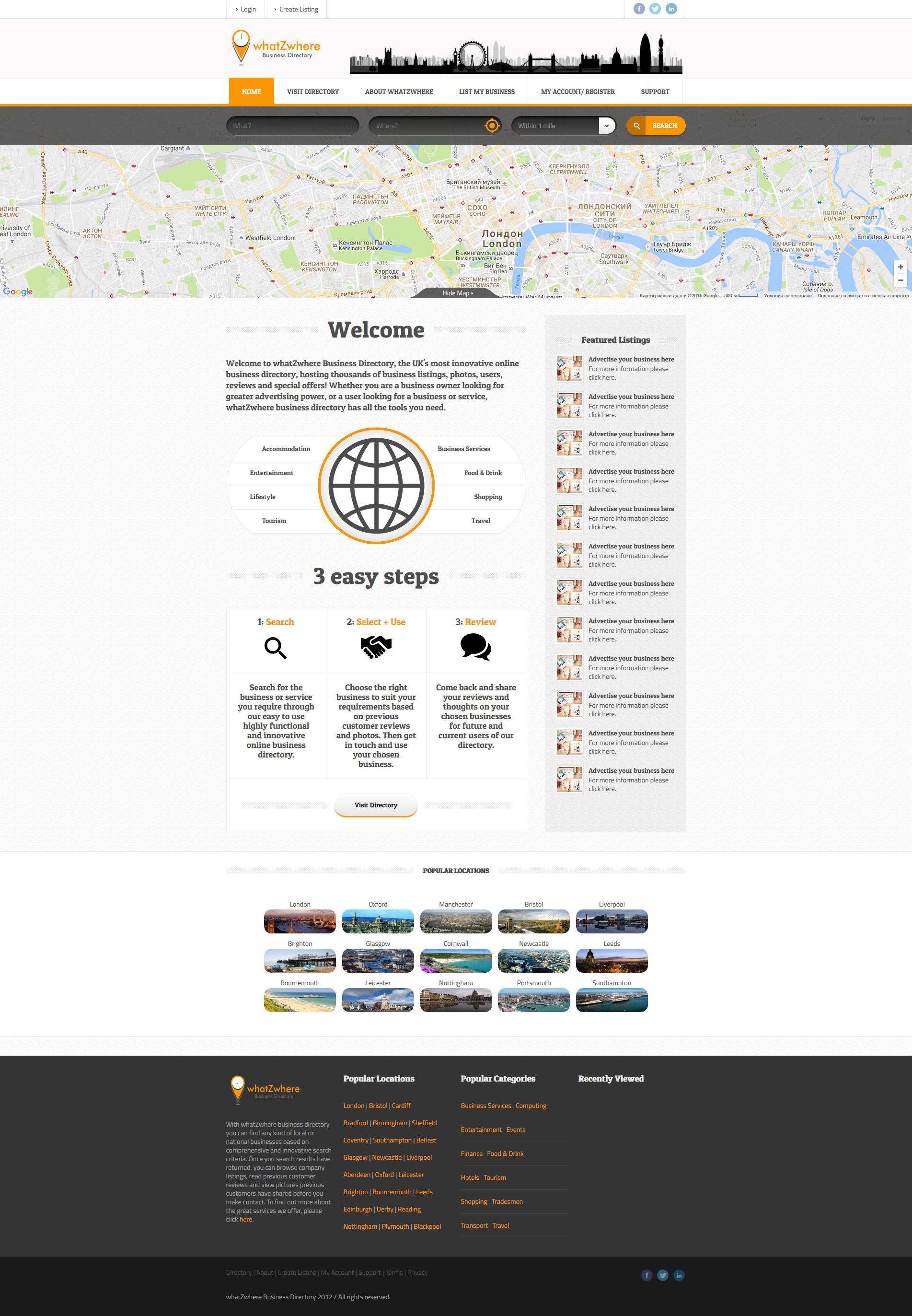Collapse the map with Hide Map
Screen dimensions: 912x1316
pyautogui.click(x=457, y=293)
